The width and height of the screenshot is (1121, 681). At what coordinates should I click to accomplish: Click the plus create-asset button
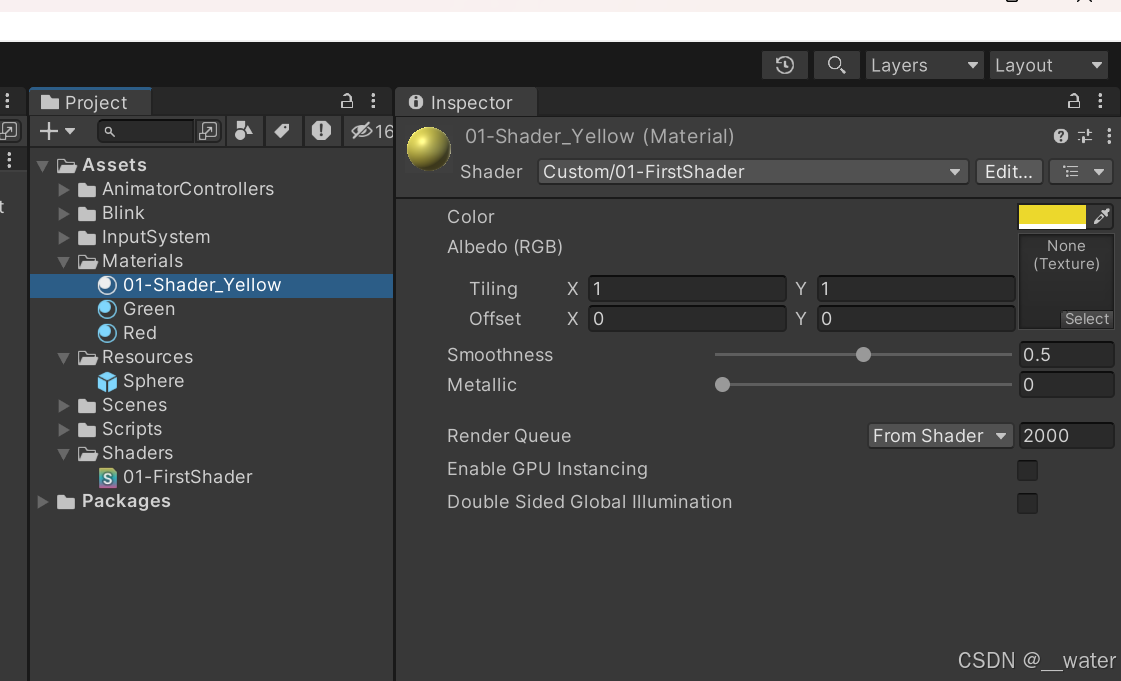(49, 131)
